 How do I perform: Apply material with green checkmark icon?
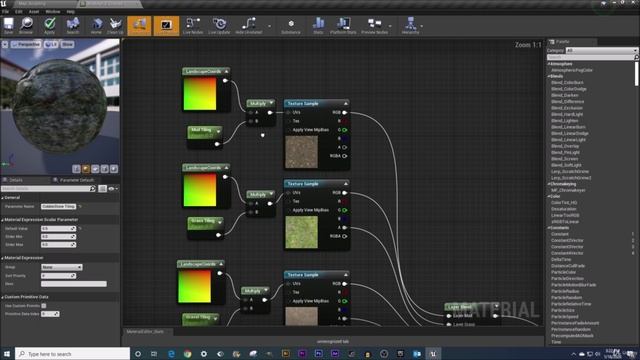click(49, 24)
